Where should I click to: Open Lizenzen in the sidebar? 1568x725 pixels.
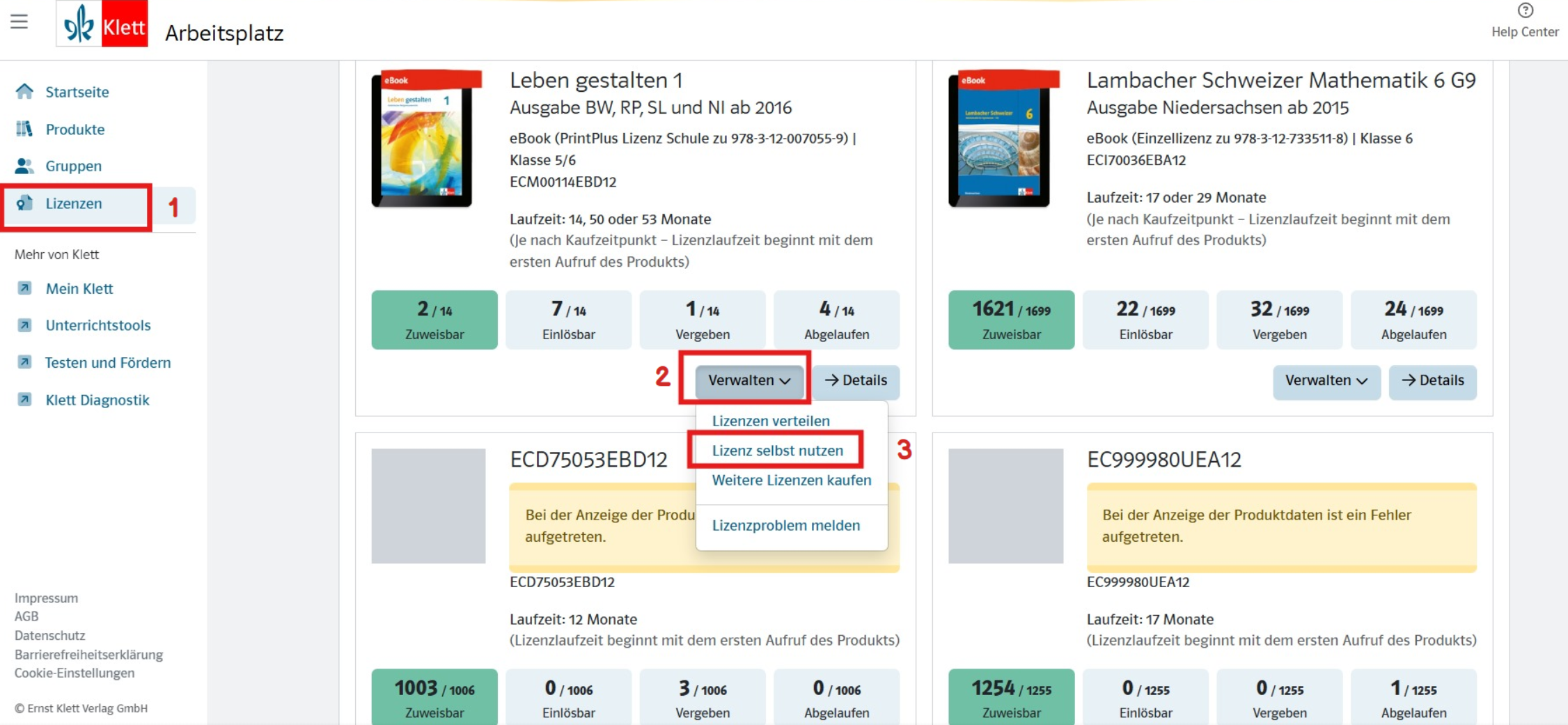tap(74, 203)
